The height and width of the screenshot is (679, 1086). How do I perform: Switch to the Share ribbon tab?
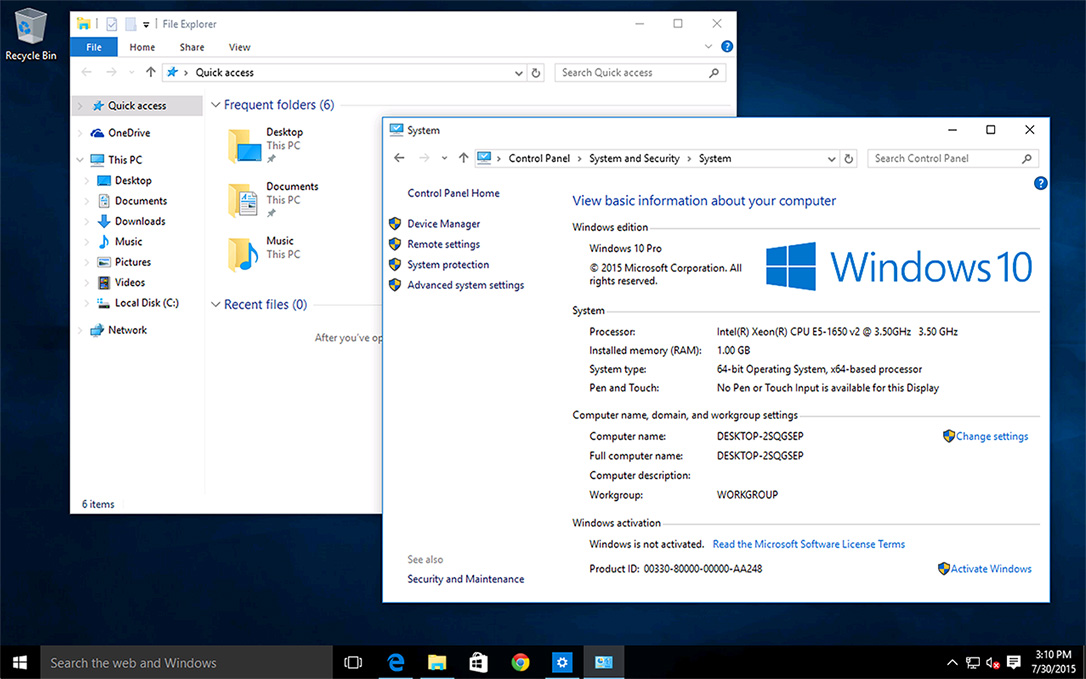tap(192, 47)
